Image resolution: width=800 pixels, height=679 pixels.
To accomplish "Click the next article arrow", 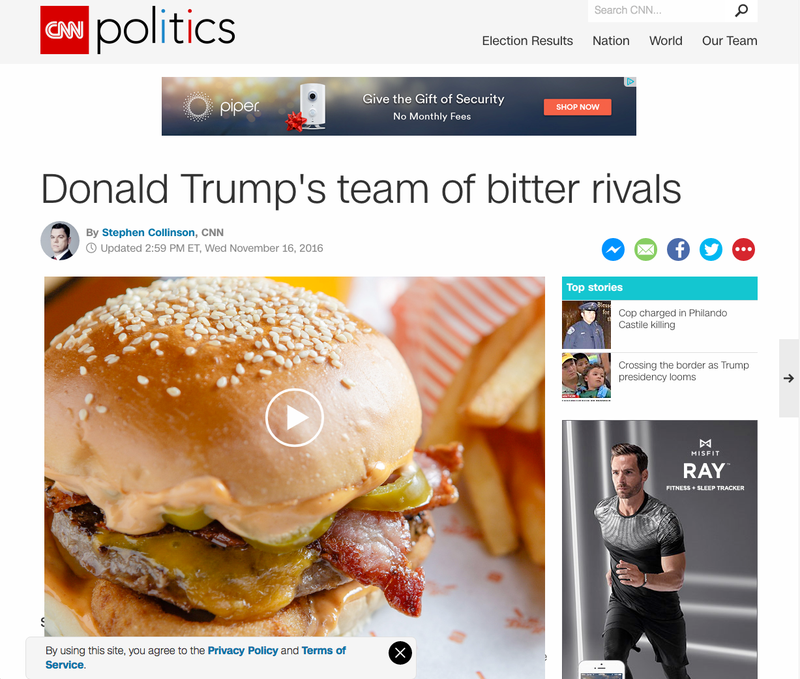I will [789, 378].
